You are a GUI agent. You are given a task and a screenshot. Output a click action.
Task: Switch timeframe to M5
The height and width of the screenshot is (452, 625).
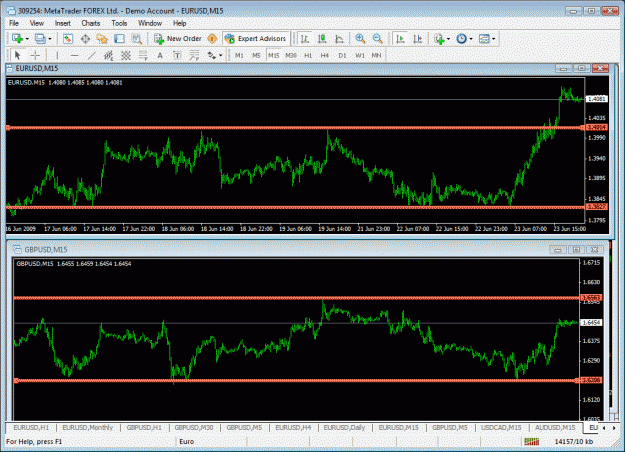(256, 55)
